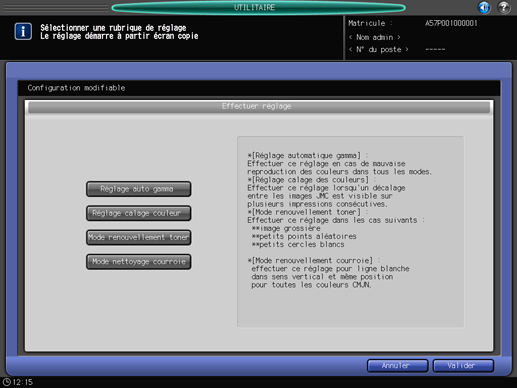Click the Matricule serial number A57P001000001
The width and height of the screenshot is (517, 388).
(451, 23)
